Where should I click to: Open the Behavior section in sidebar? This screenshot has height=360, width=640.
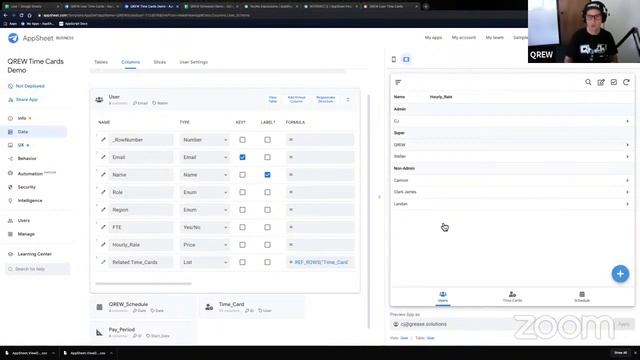coord(27,158)
